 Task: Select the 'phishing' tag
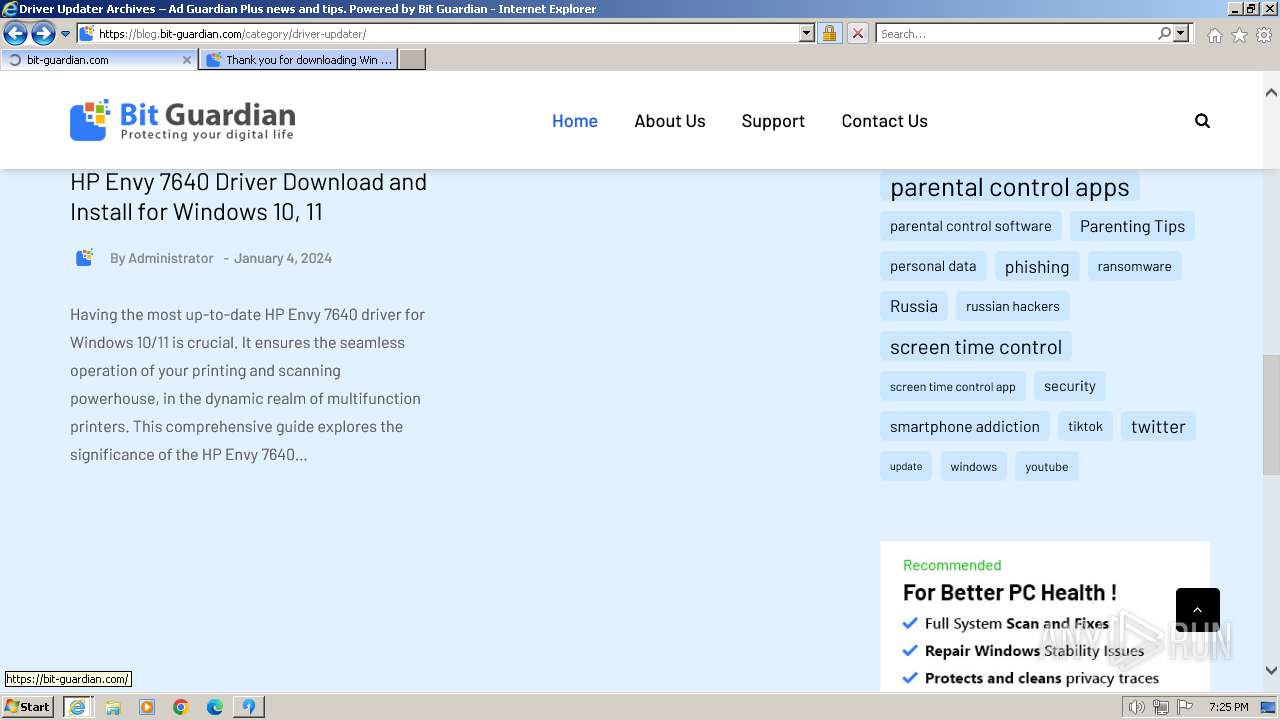click(x=1037, y=266)
